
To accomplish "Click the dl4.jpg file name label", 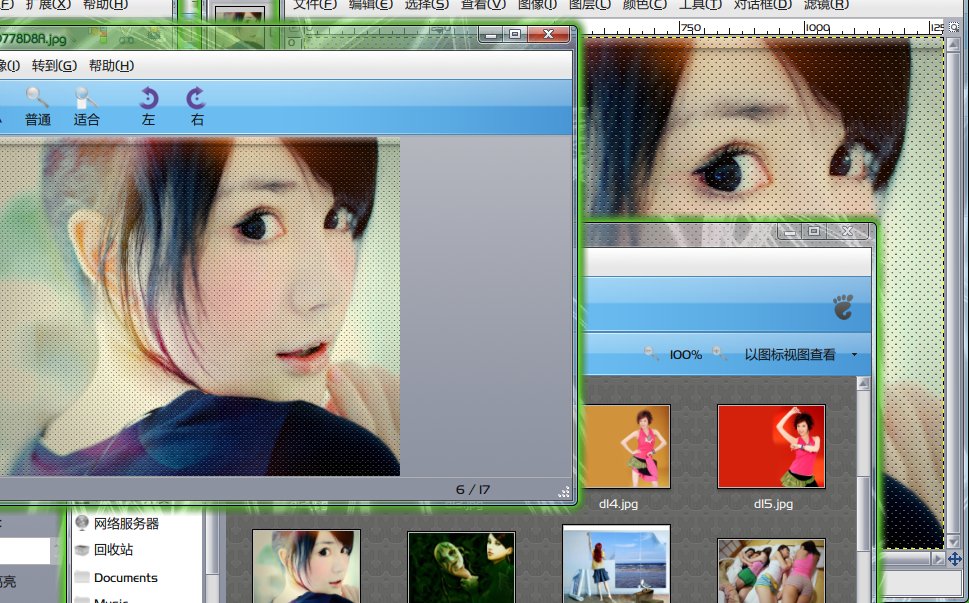I will (618, 504).
